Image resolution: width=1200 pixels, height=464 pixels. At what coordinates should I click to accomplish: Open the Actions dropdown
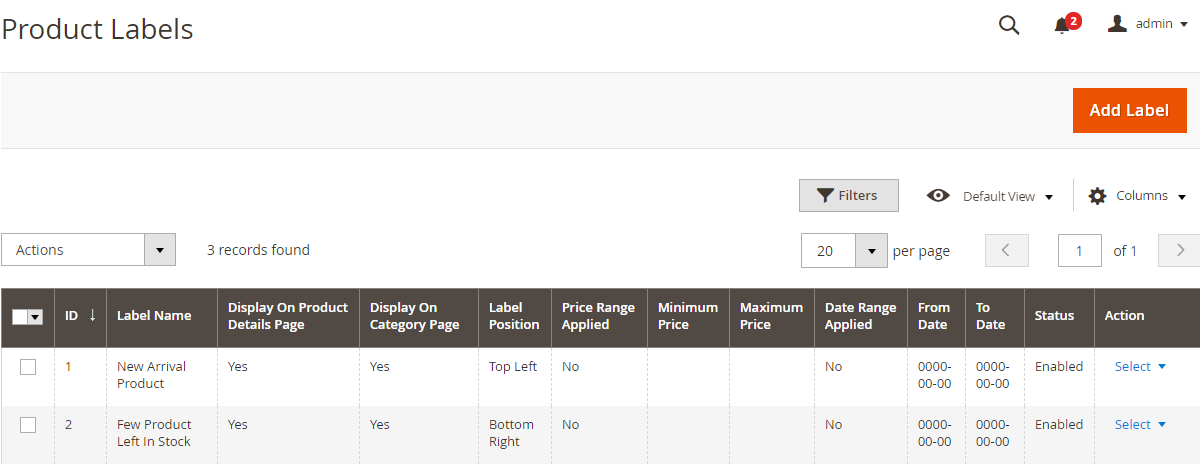(x=88, y=250)
